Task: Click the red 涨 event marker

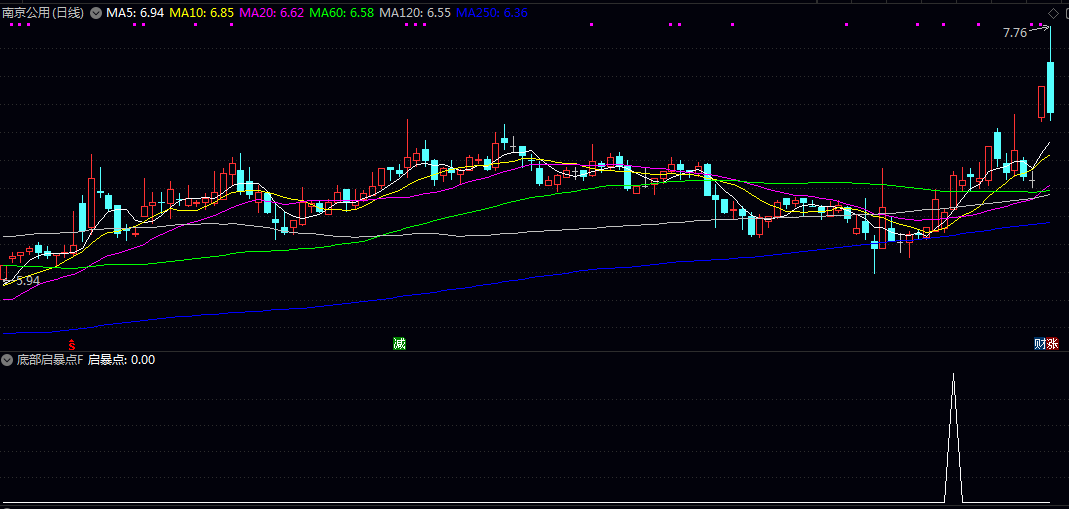Action: click(x=1052, y=343)
